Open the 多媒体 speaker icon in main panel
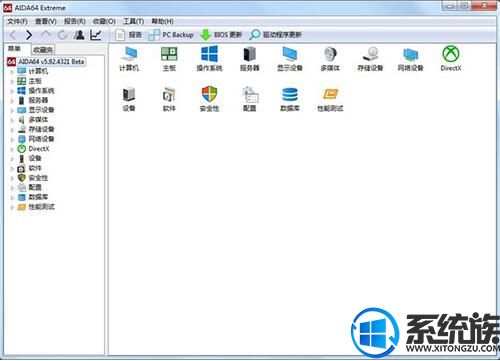Viewport: 500px width, 361px height. pyautogui.click(x=330, y=59)
